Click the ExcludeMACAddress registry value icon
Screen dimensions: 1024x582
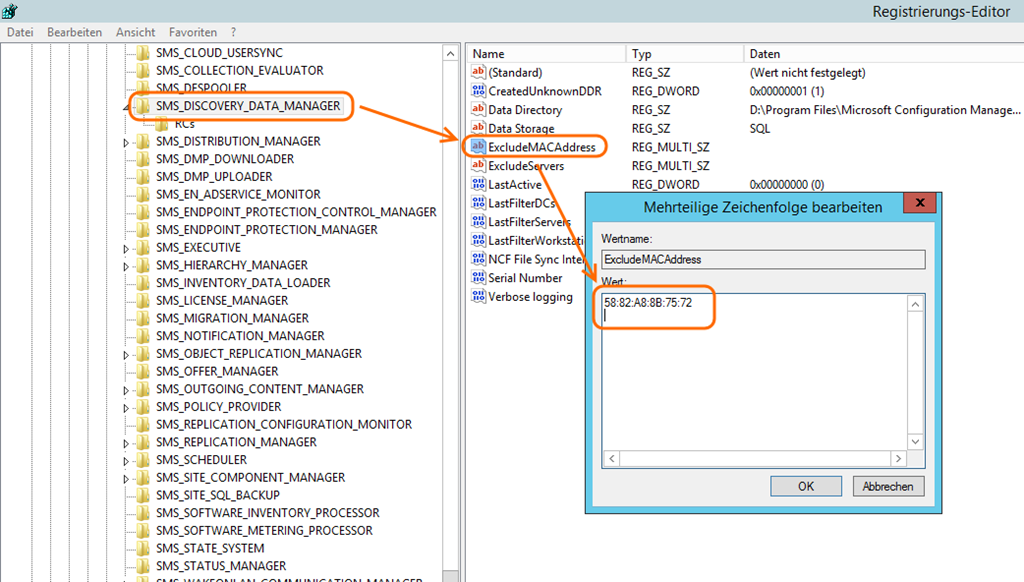click(478, 147)
